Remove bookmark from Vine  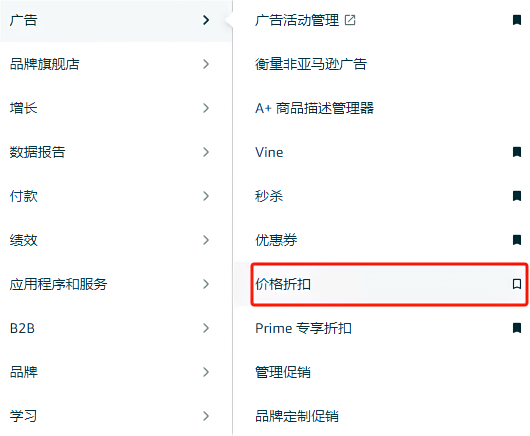click(516, 152)
